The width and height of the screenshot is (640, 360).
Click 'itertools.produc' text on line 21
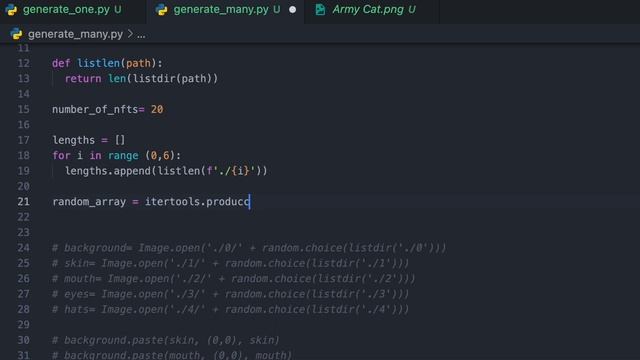point(197,202)
